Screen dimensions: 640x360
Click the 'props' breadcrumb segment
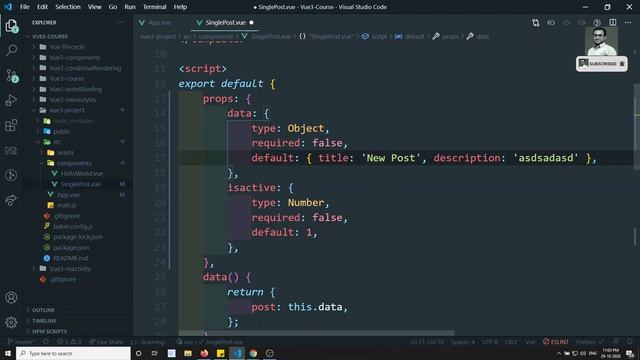(x=450, y=36)
